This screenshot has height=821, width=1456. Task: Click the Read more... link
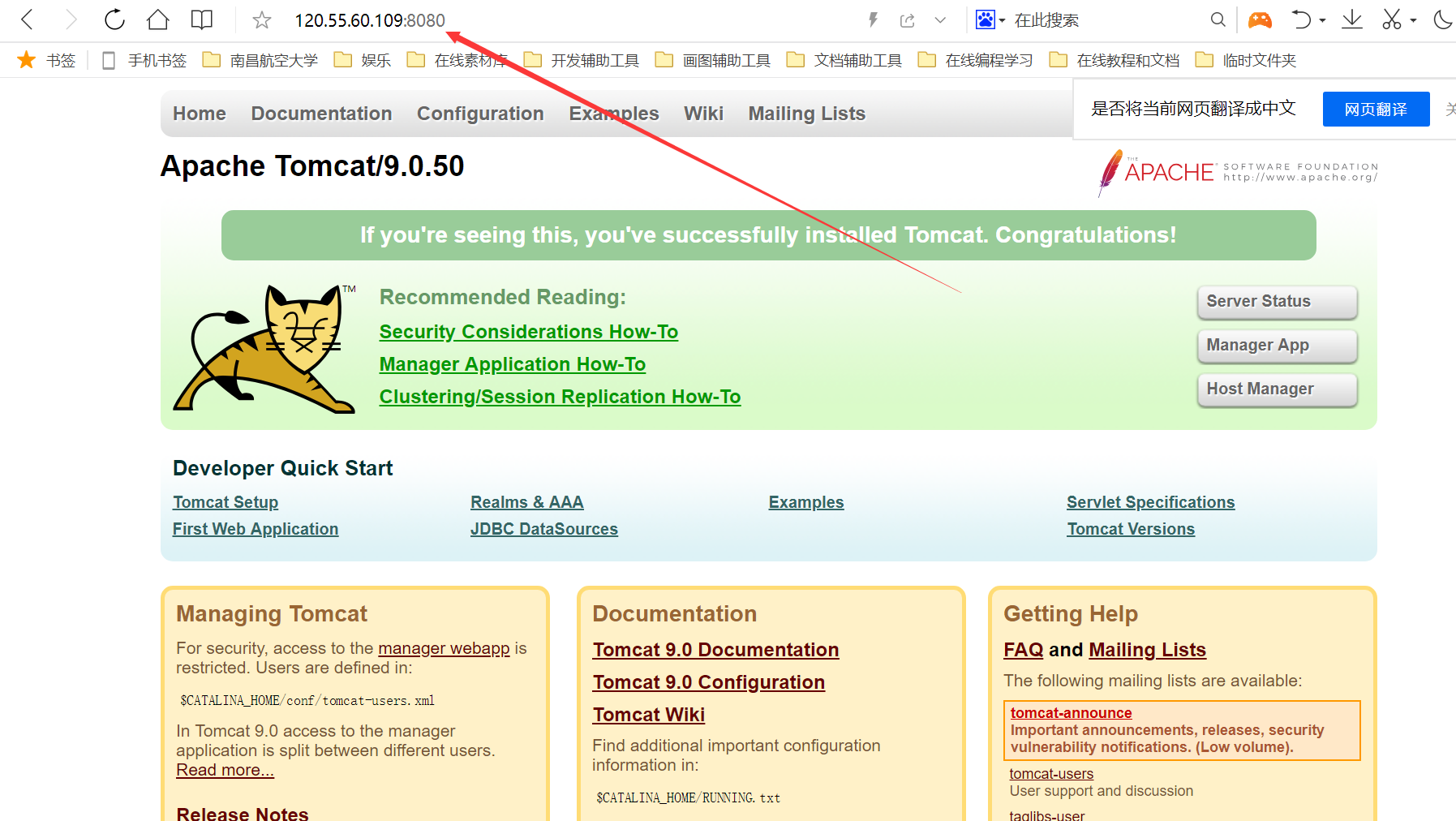pyautogui.click(x=225, y=770)
